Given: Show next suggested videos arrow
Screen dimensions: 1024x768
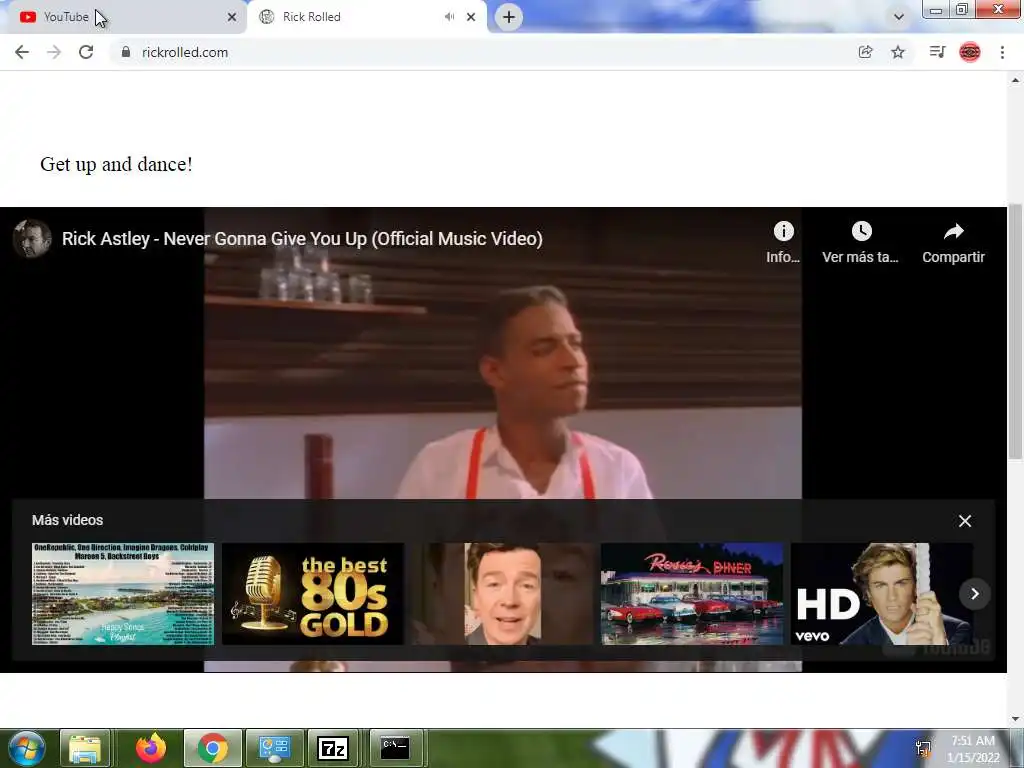Looking at the screenshot, I should (974, 594).
